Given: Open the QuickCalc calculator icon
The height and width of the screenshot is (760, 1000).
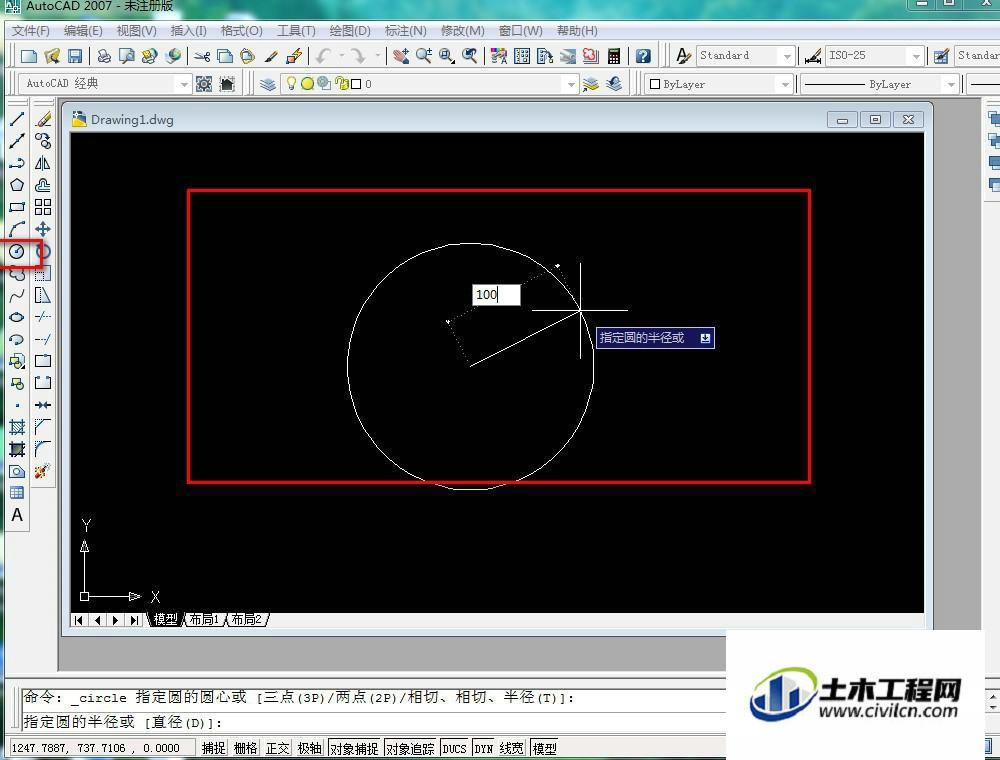Looking at the screenshot, I should 614,56.
